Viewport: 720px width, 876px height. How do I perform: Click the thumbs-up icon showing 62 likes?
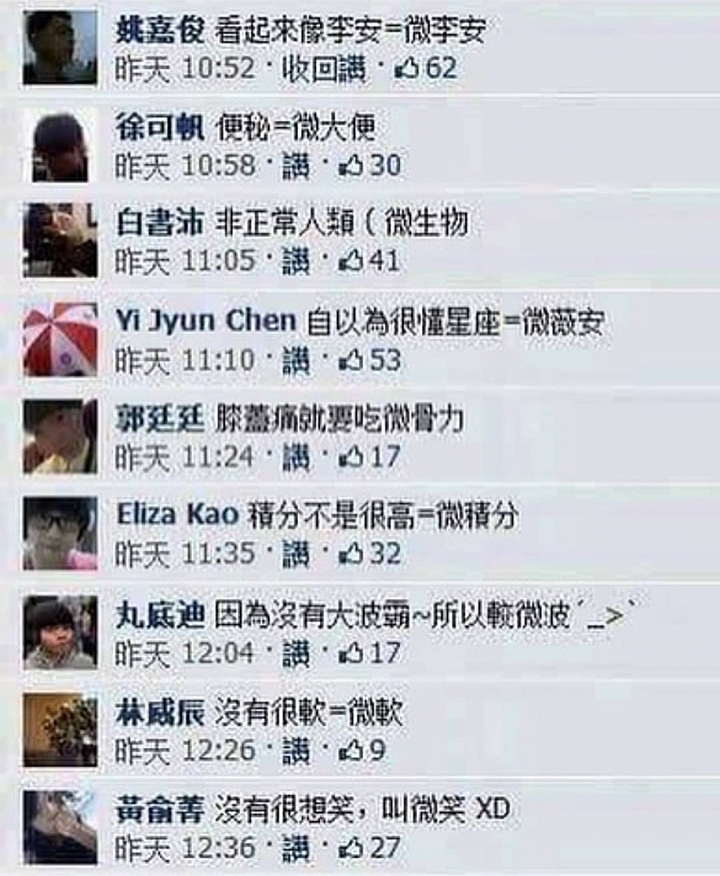(407, 69)
